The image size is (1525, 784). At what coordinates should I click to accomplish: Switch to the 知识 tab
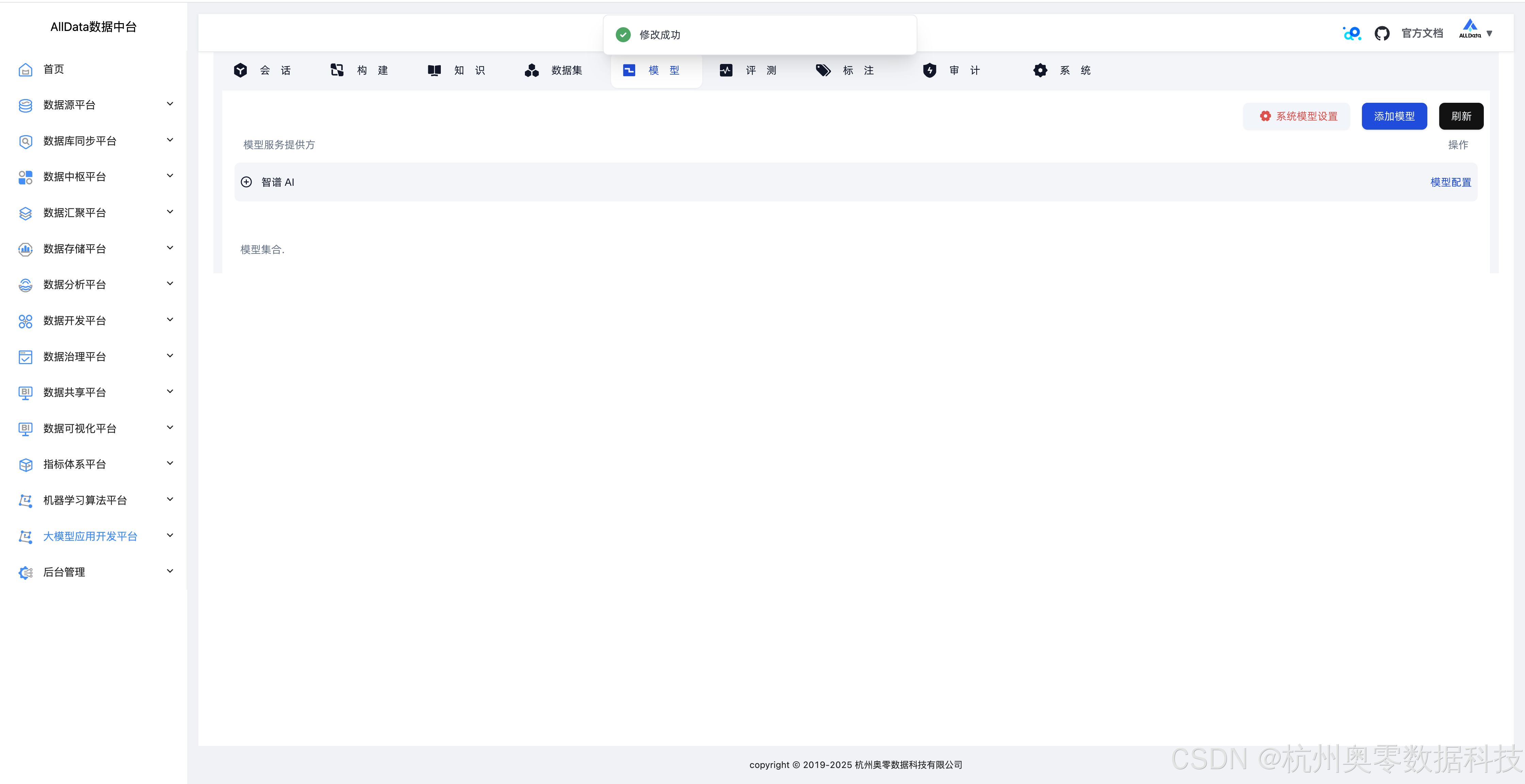click(x=456, y=70)
